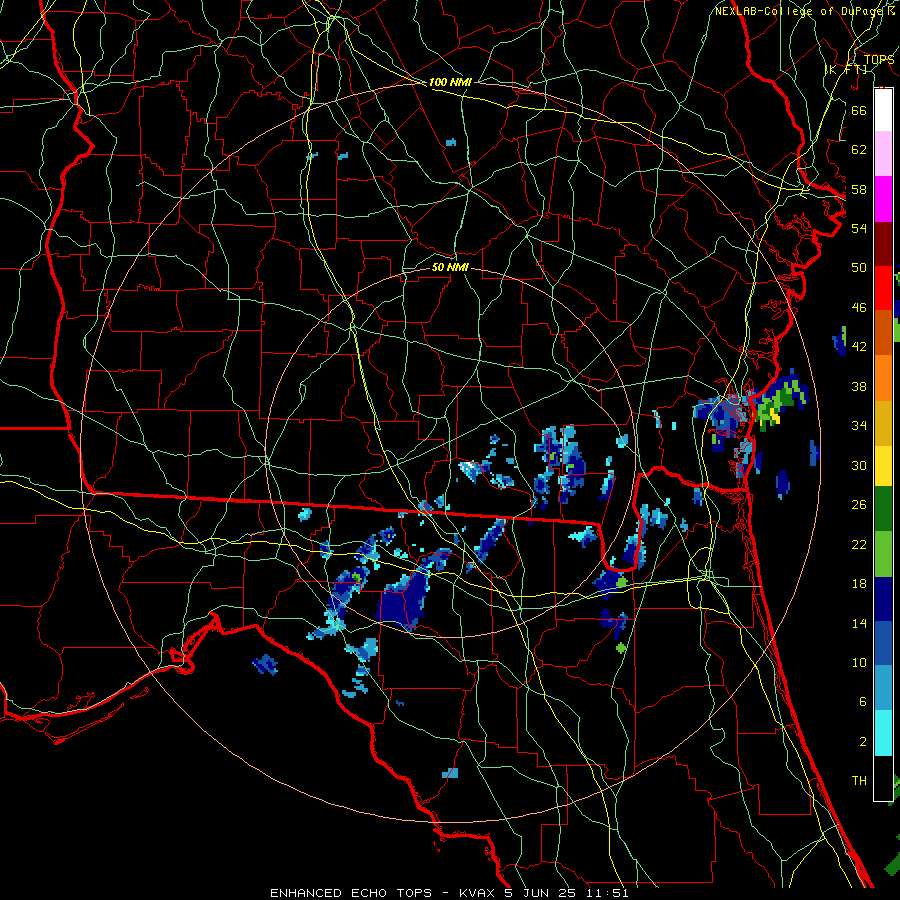Click the legend value "26"
The height and width of the screenshot is (900, 900).
coord(859,505)
